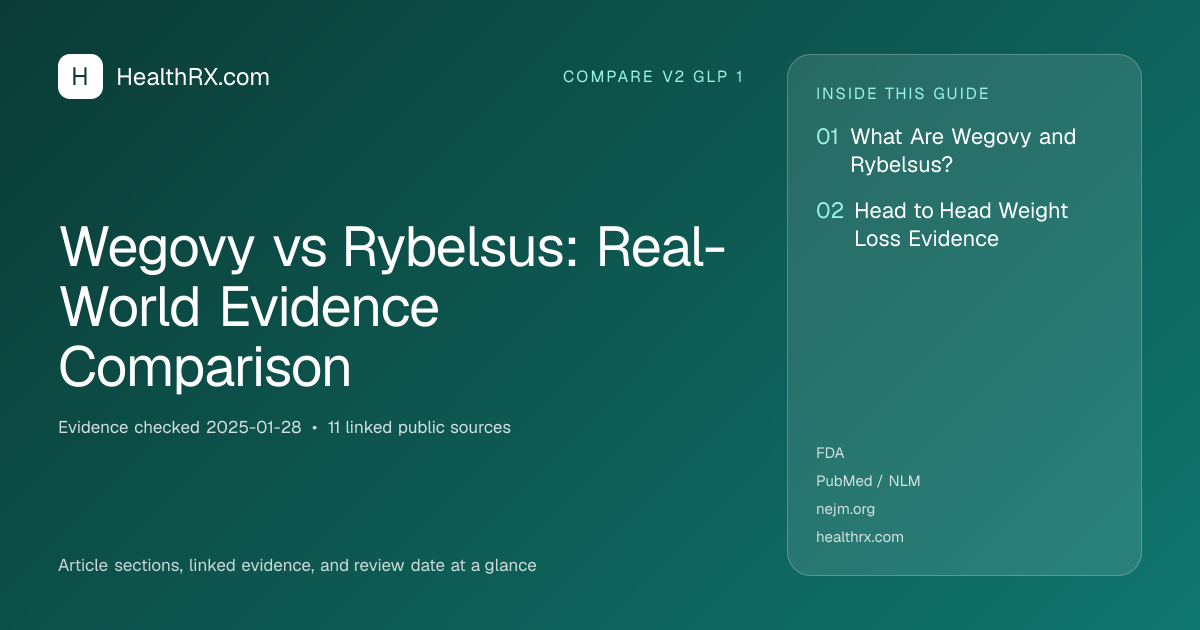Open the HealthRX.com site name
This screenshot has height=630, width=1200.
(x=193, y=77)
